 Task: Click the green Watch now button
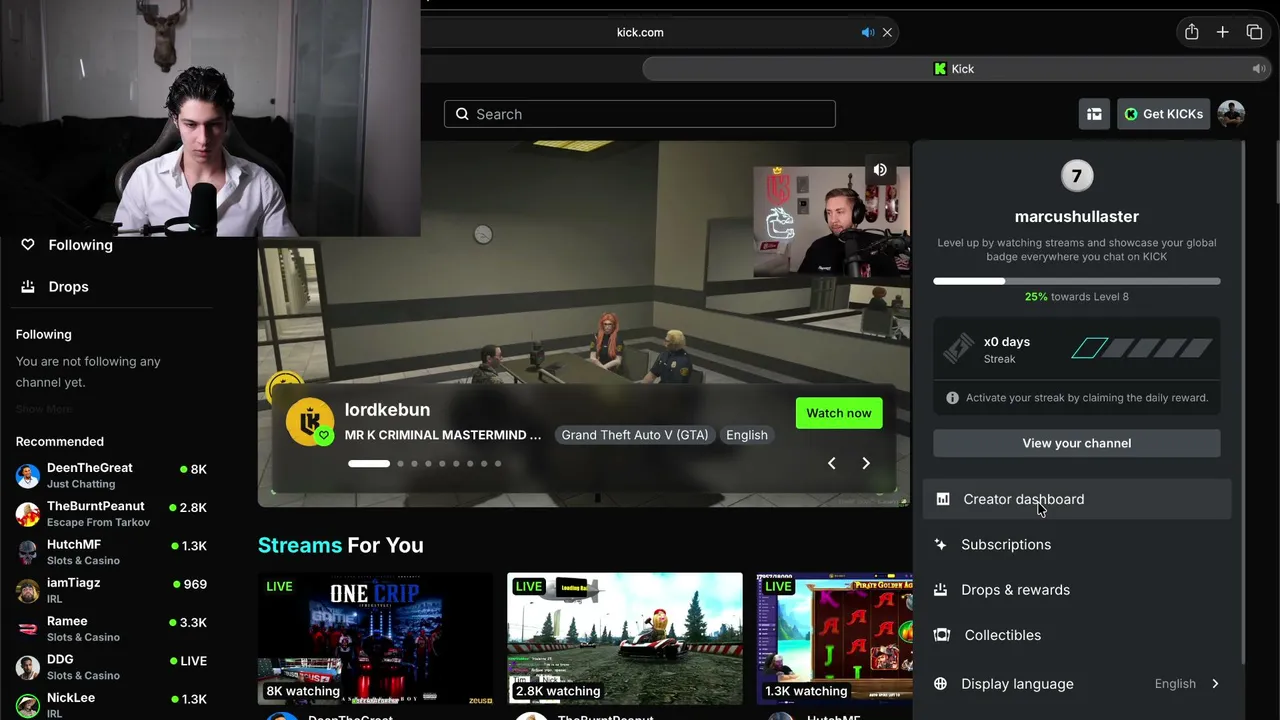(839, 413)
